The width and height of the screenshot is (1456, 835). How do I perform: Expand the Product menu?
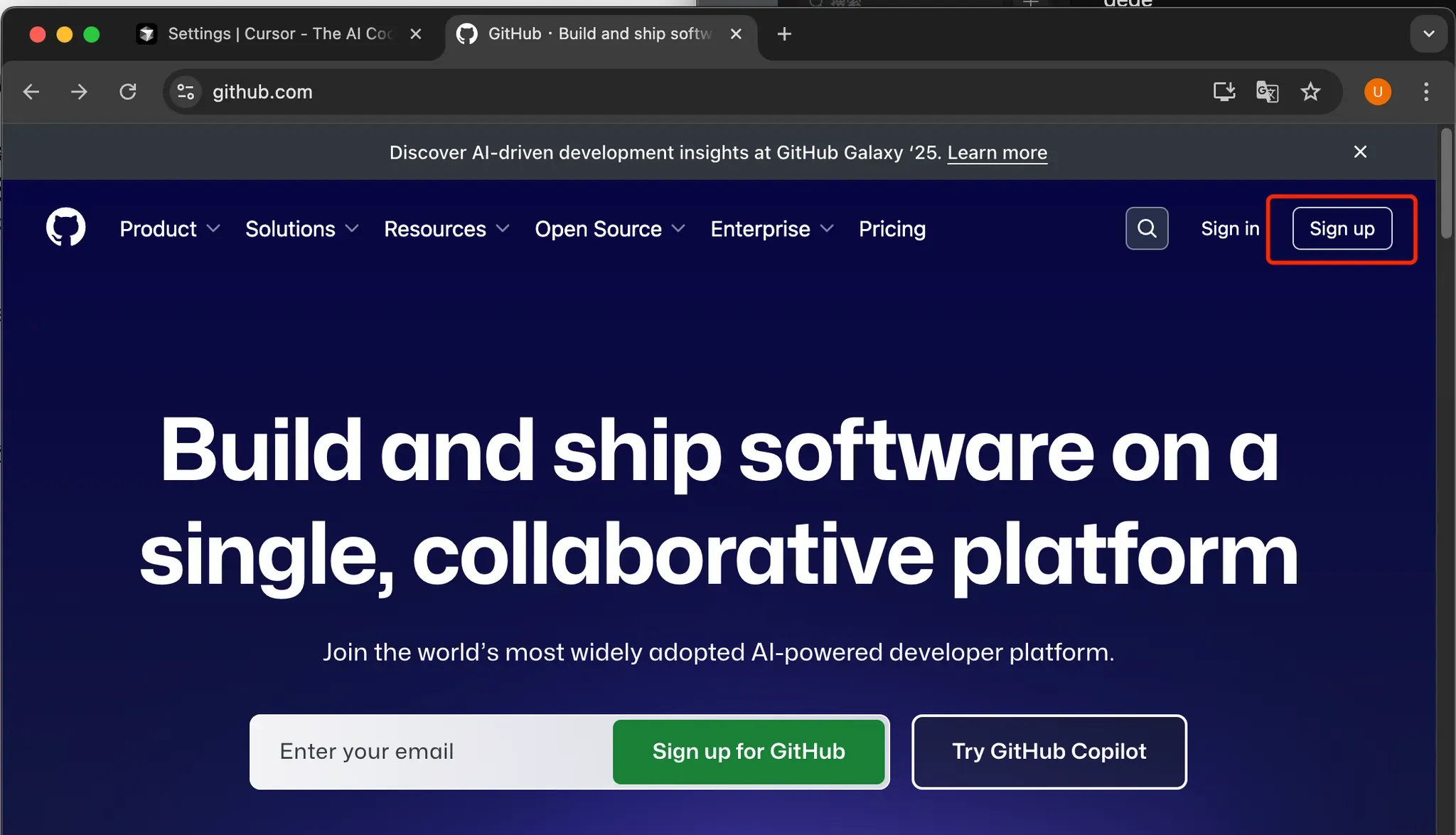(170, 229)
